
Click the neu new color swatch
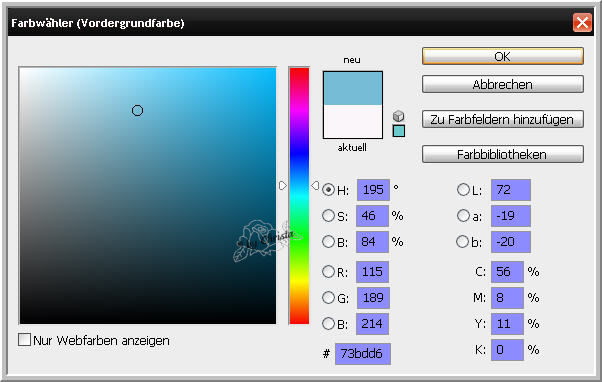(x=353, y=88)
